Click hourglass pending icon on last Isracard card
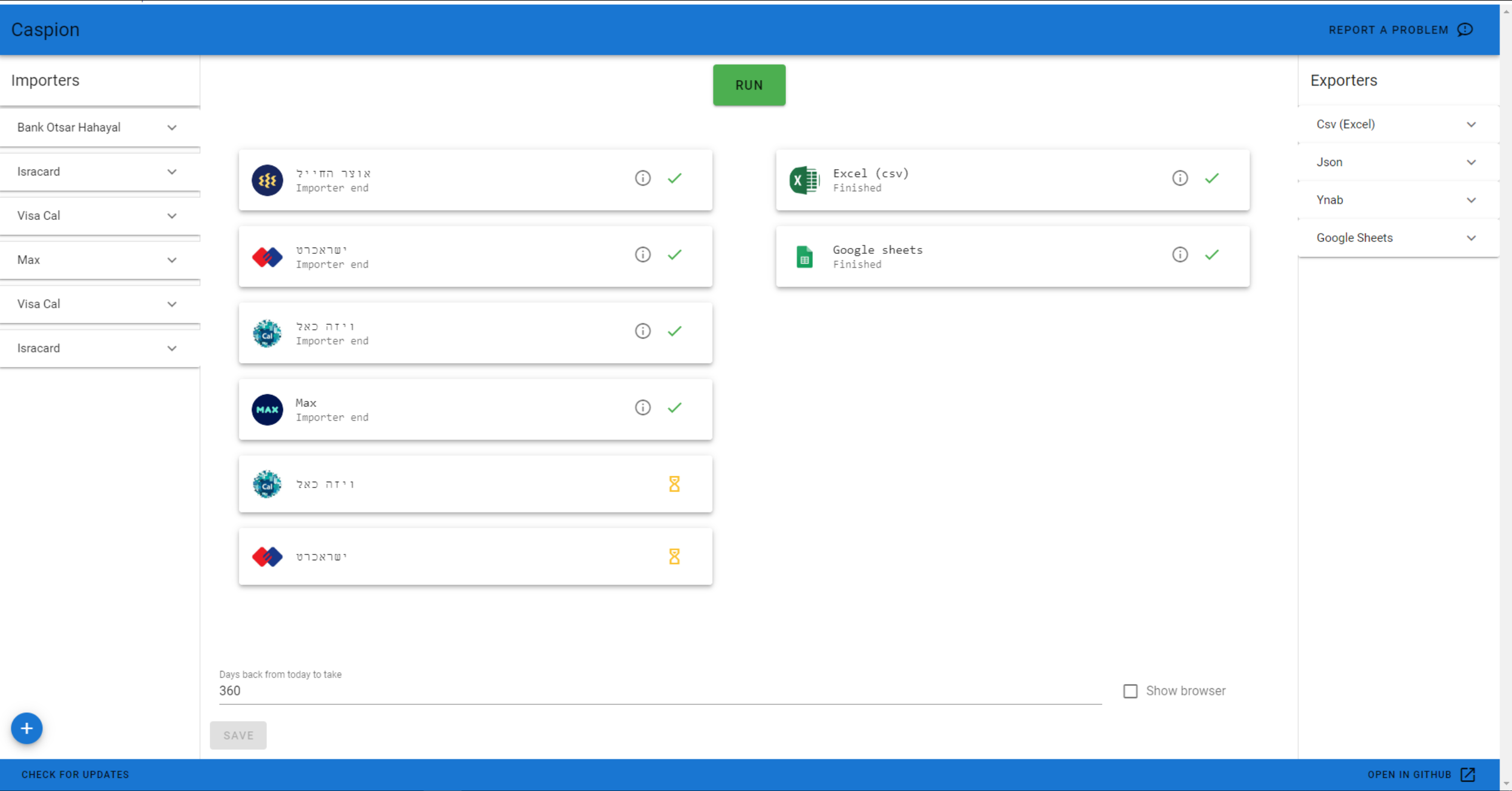 coord(674,556)
